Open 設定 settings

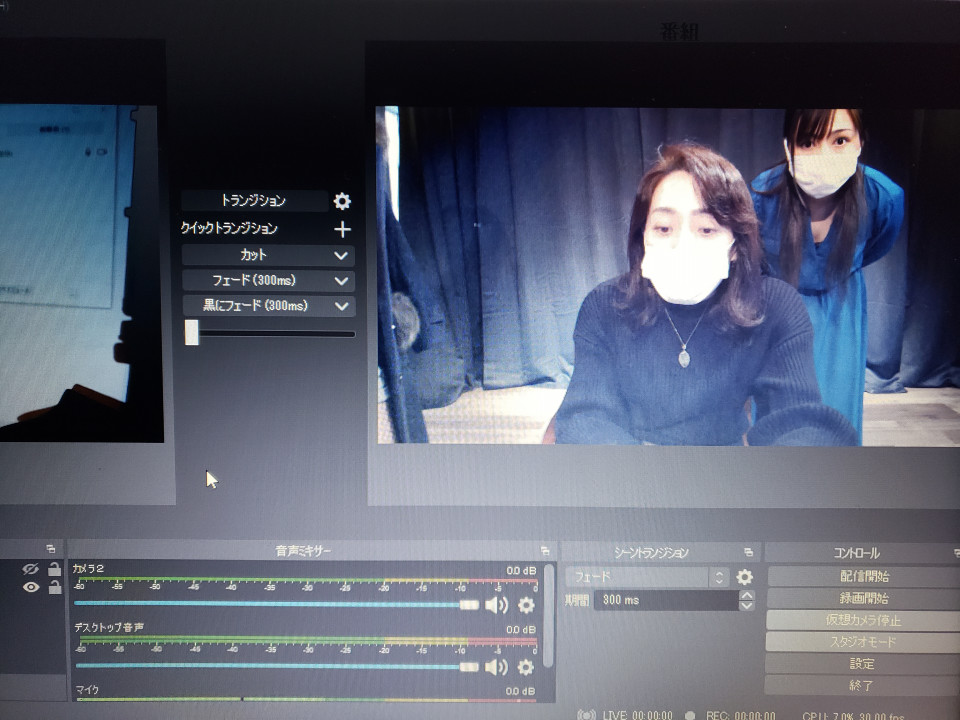(863, 664)
